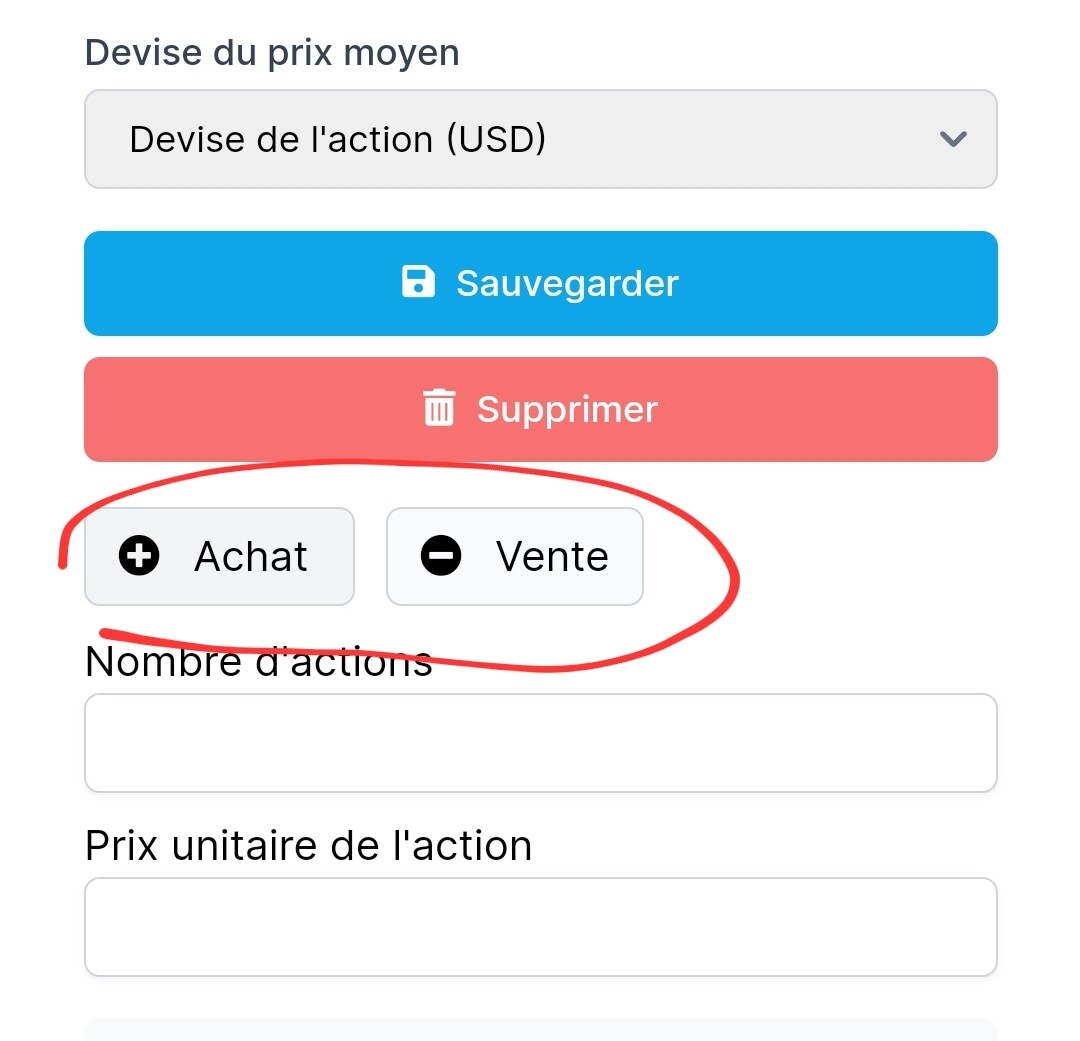
Task: Click the "Vente" text label
Action: coord(552,556)
